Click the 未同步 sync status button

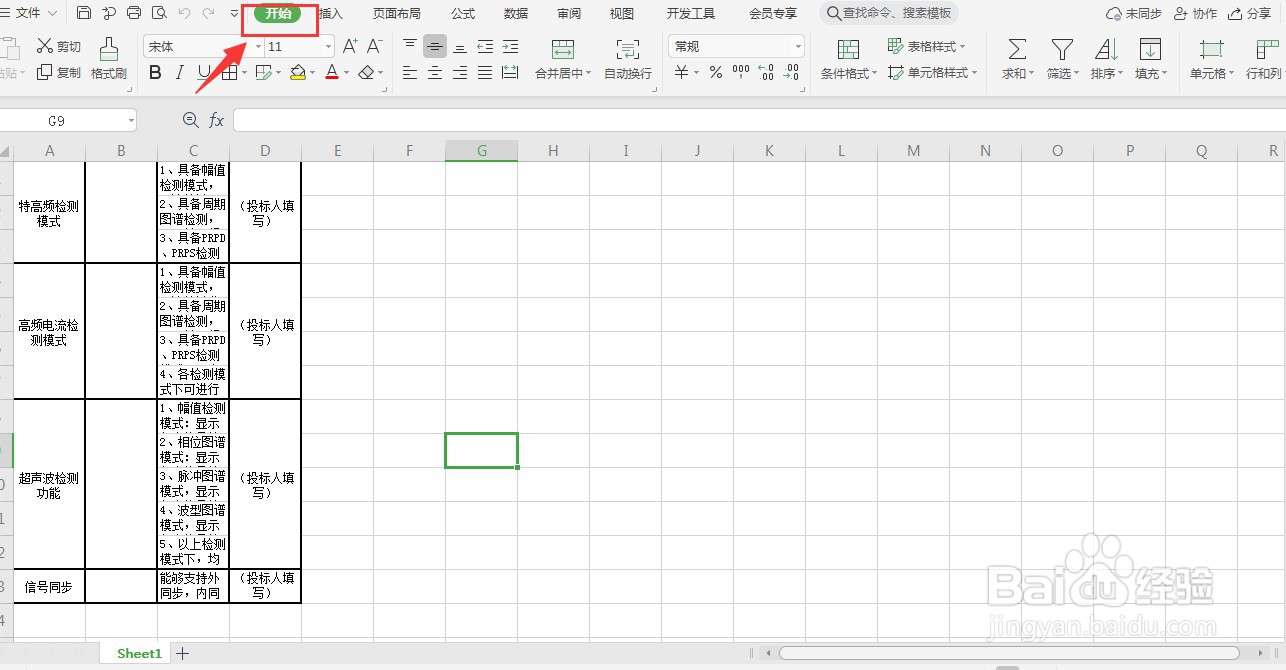pos(1134,14)
